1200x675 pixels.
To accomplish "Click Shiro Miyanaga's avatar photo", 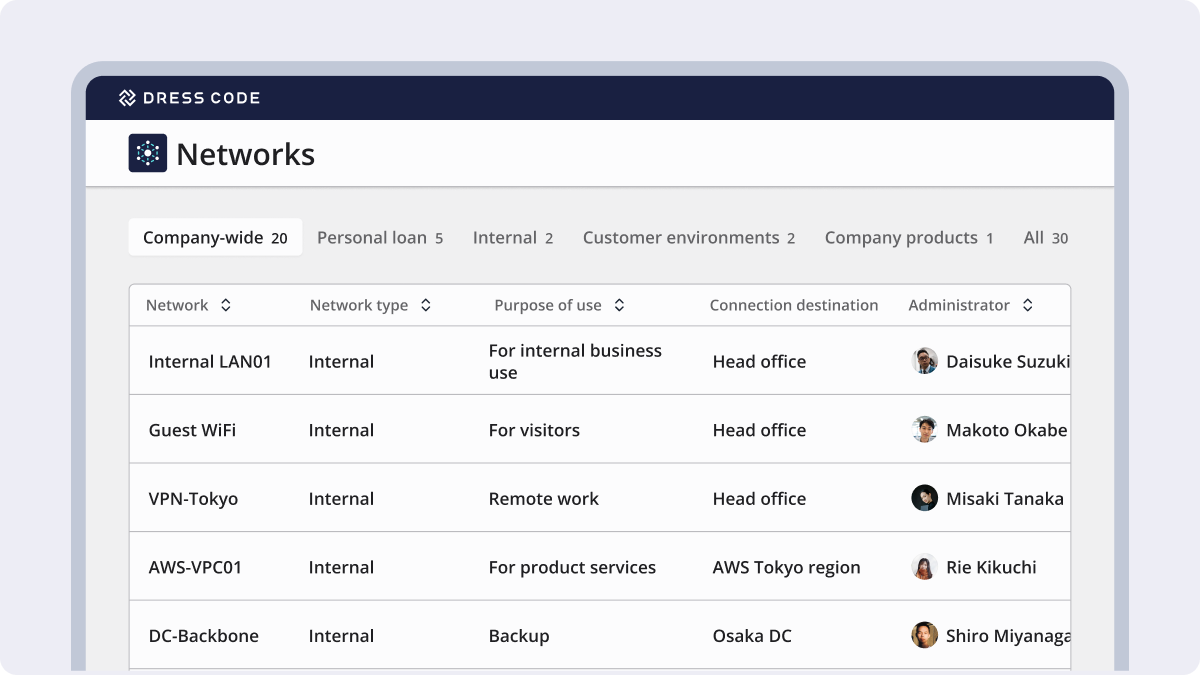I will [924, 634].
